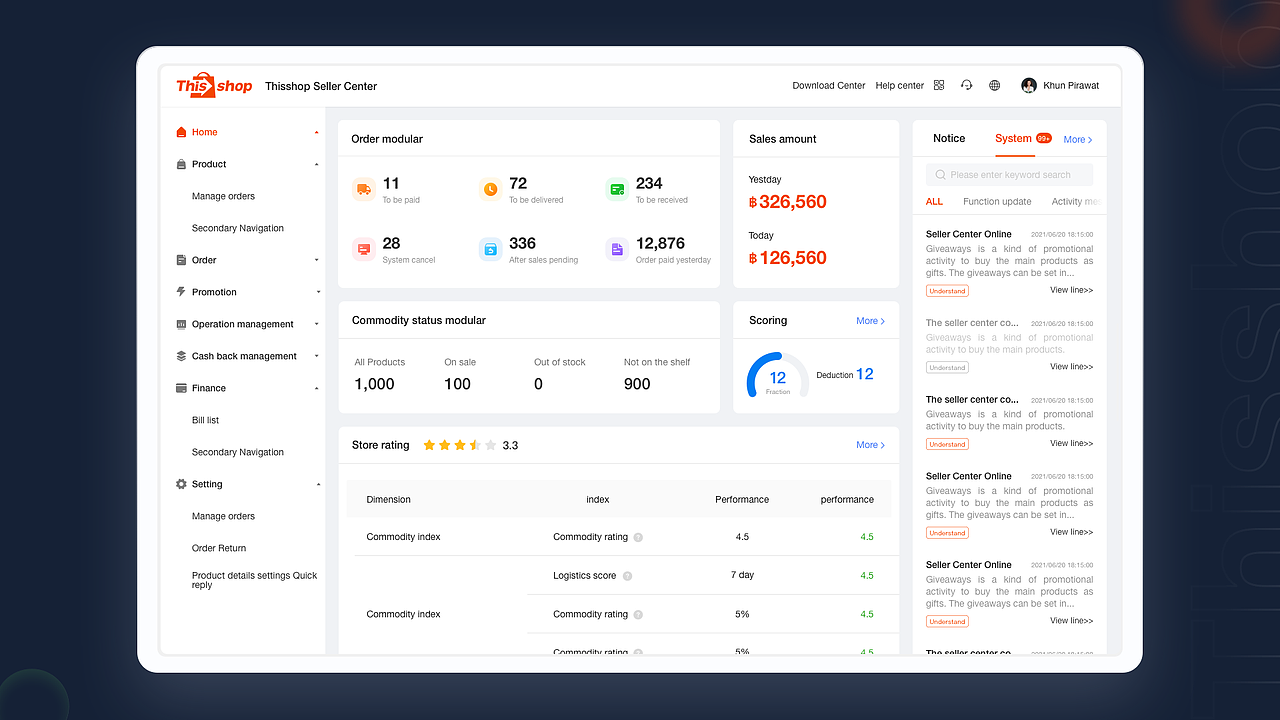This screenshot has height=720, width=1280.
Task: Click the keyword search field
Action: tap(1009, 175)
